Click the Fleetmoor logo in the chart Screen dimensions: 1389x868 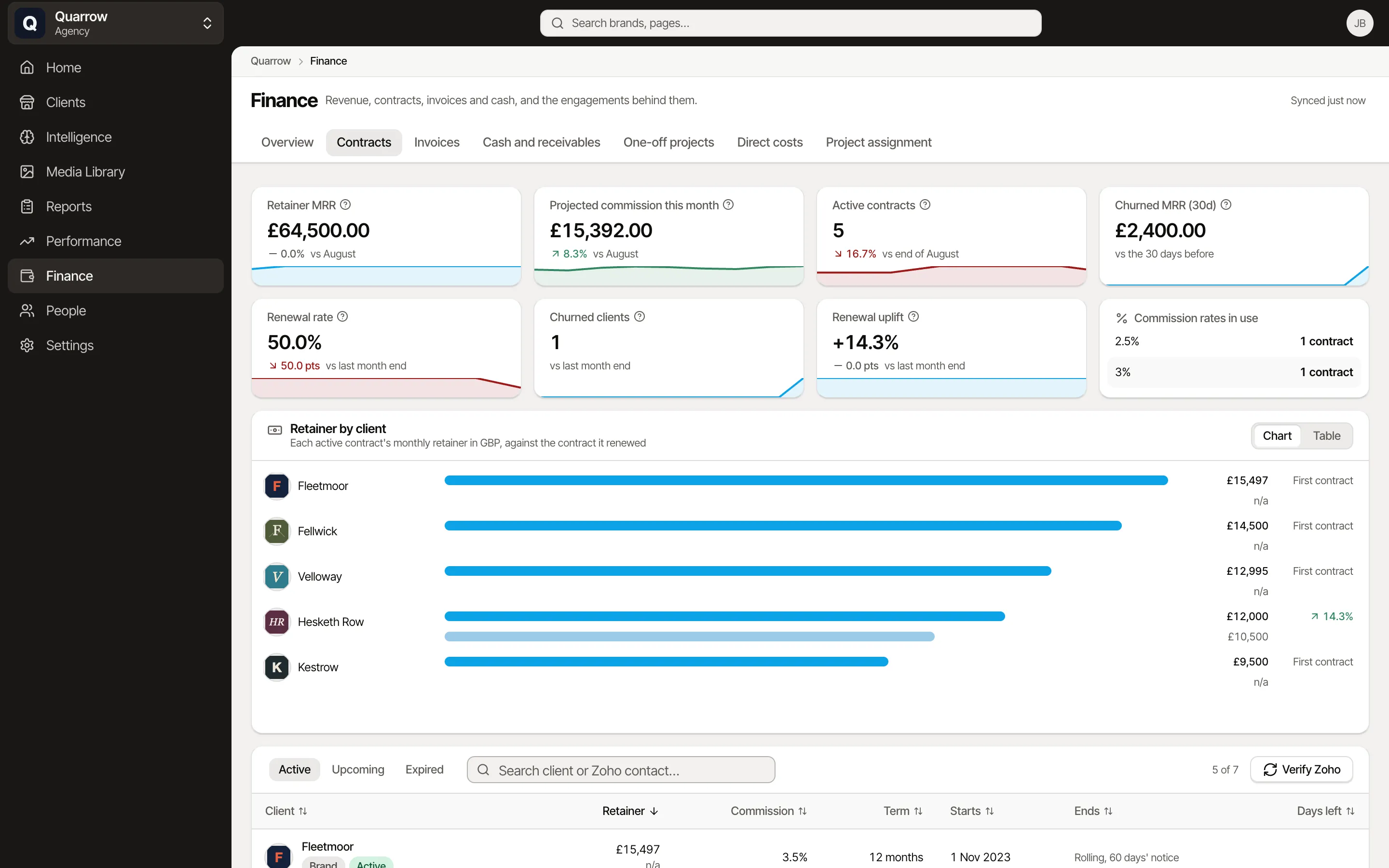(x=277, y=486)
